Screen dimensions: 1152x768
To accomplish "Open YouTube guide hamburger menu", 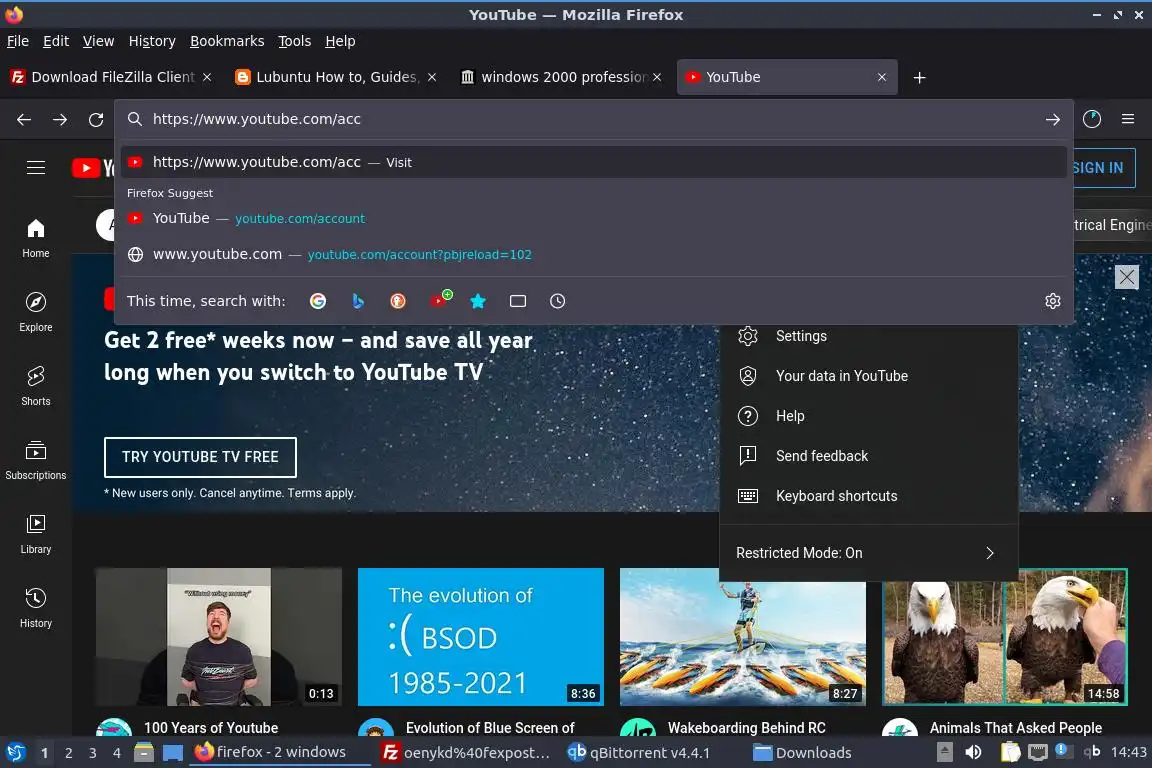I will click(x=36, y=168).
